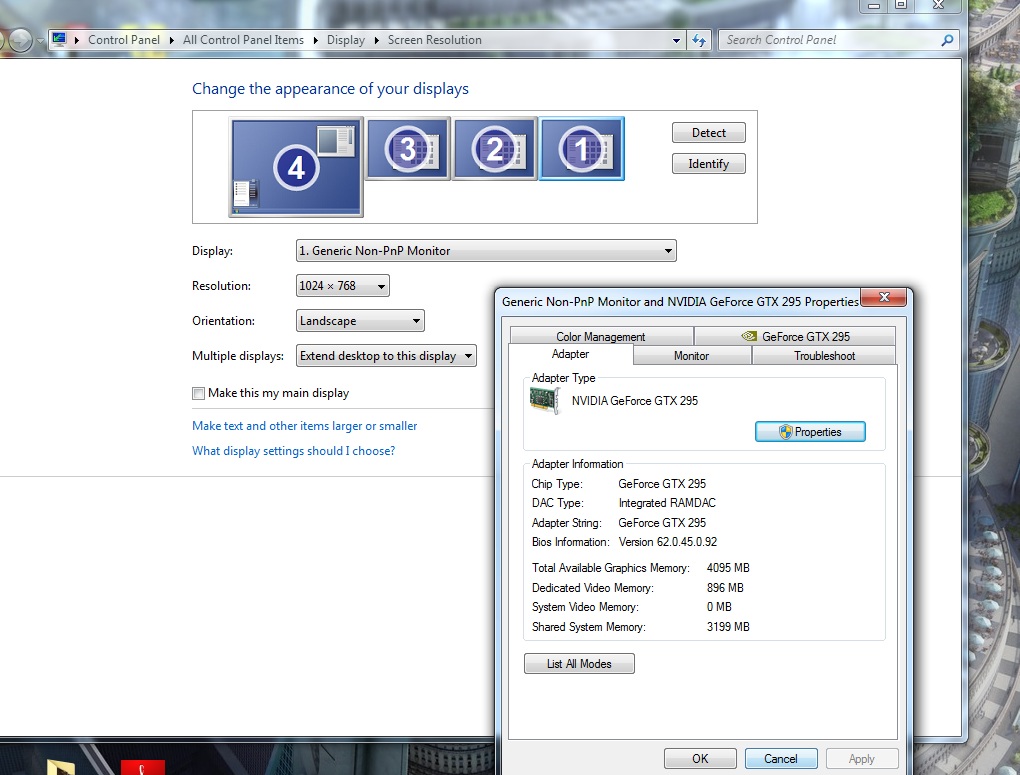Click the Control Panel icon in address bar

[59, 39]
